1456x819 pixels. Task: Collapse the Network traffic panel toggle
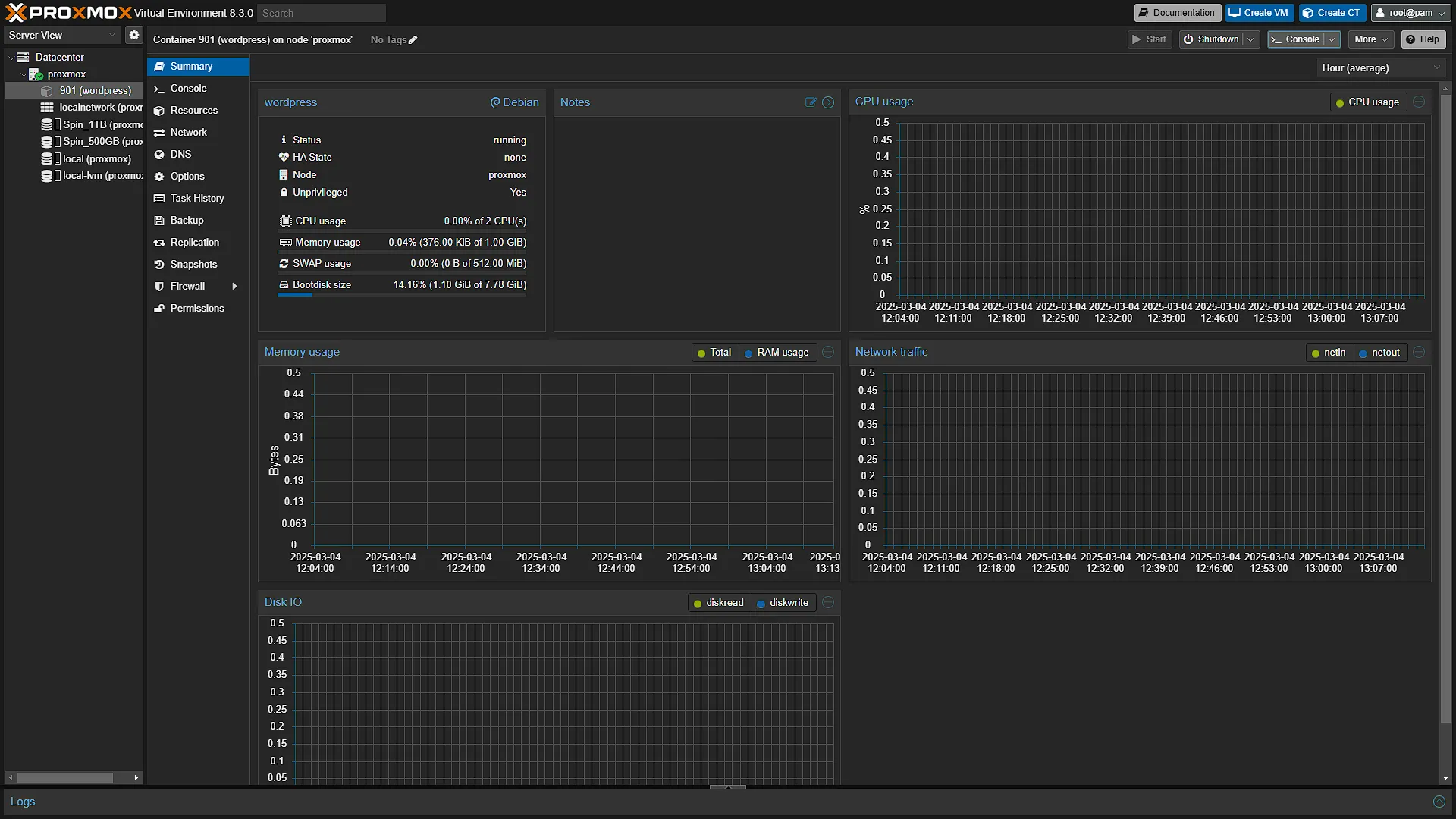tap(1419, 352)
